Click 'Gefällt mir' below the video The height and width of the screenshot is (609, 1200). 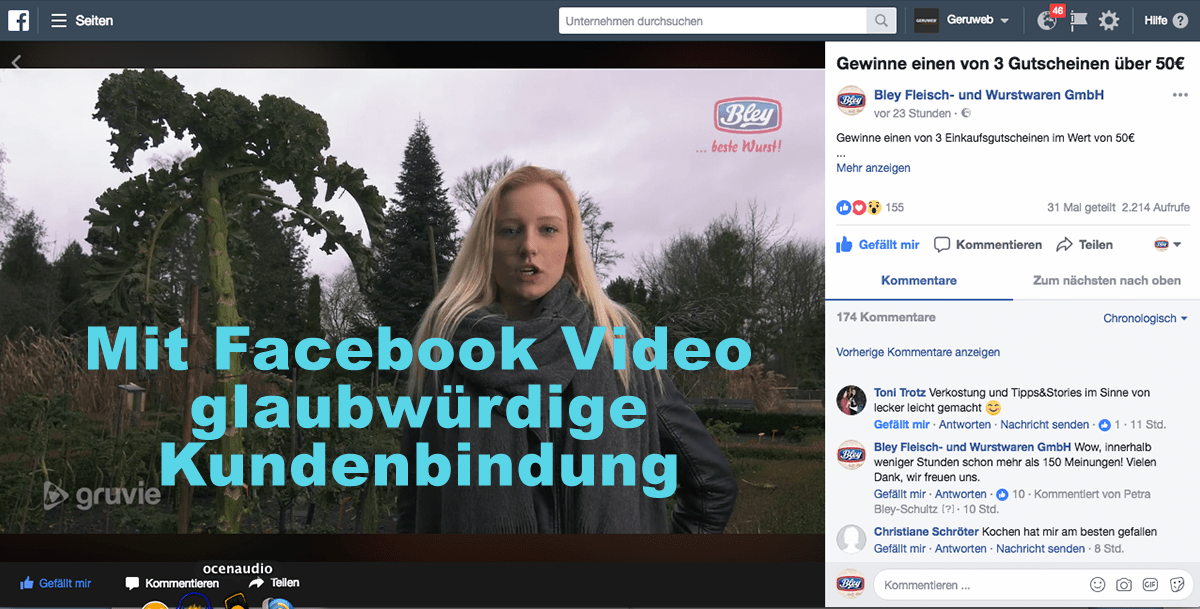(56, 583)
